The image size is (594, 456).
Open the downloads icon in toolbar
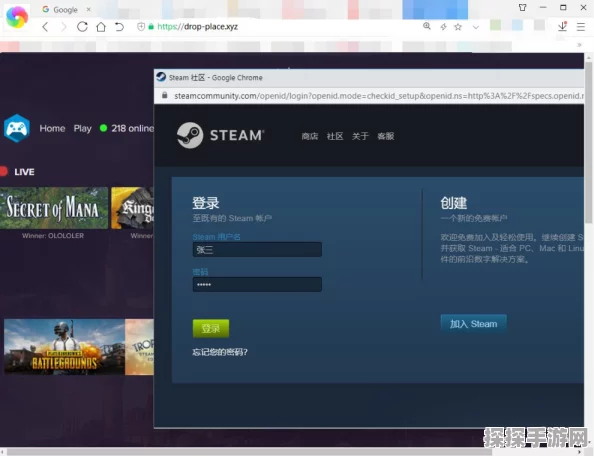point(563,26)
